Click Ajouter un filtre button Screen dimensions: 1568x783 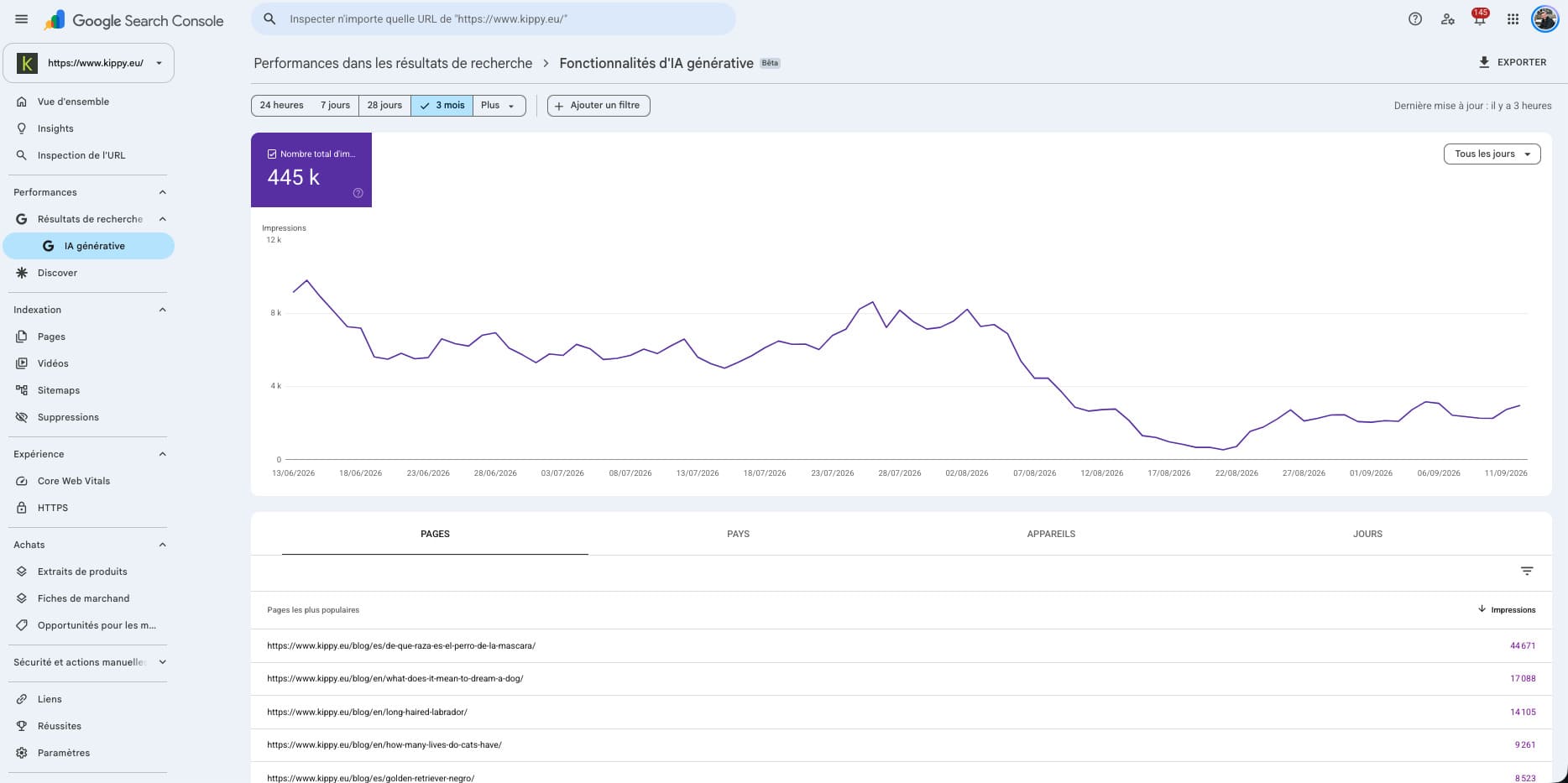point(598,106)
